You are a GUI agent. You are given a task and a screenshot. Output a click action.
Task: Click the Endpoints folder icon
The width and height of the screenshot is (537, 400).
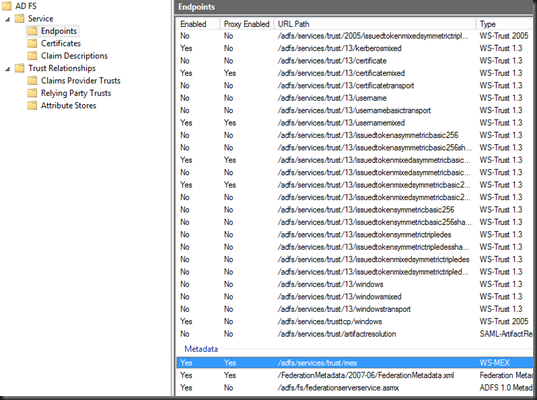pos(32,31)
